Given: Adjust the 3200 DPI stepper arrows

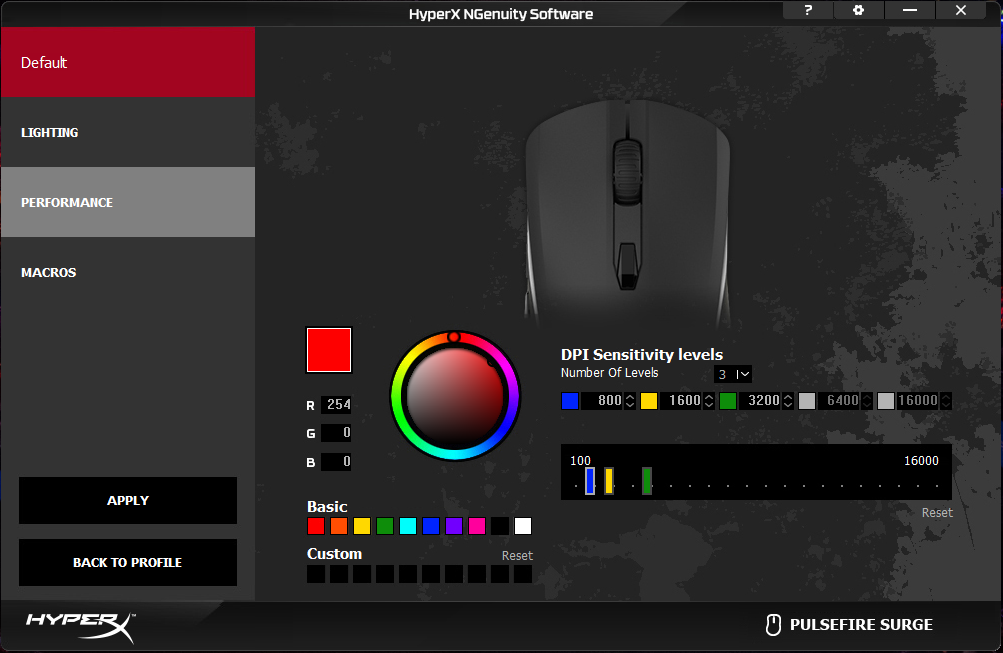Looking at the screenshot, I should click(788, 401).
